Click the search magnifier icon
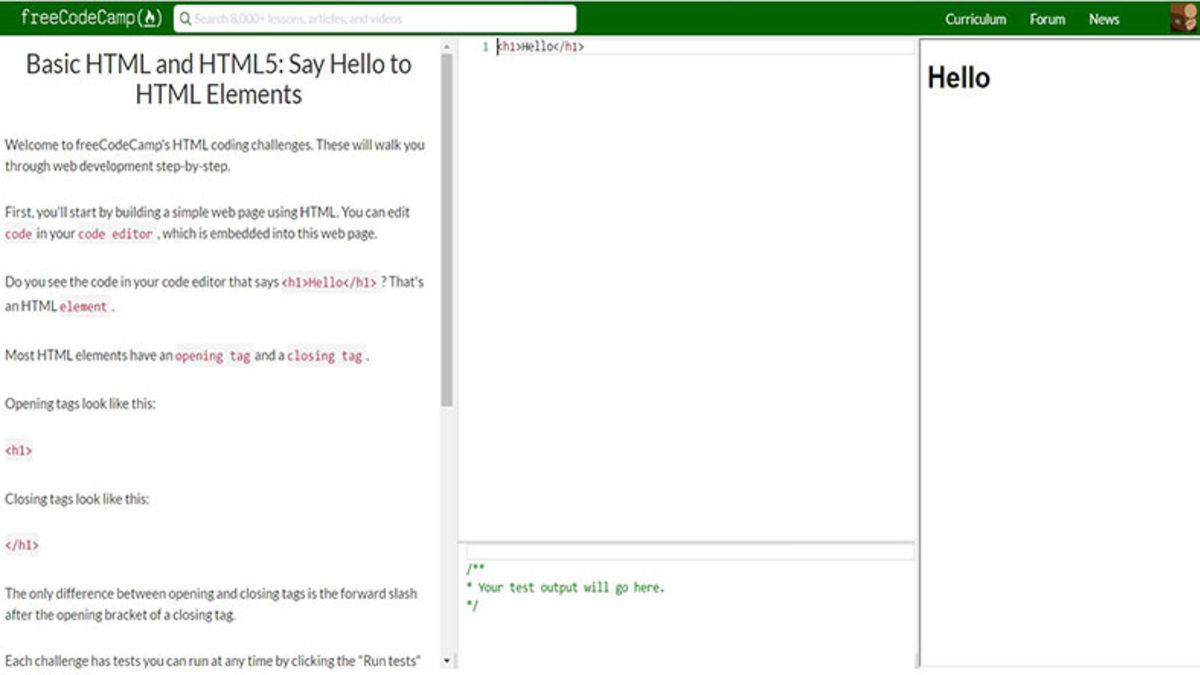 tap(185, 19)
